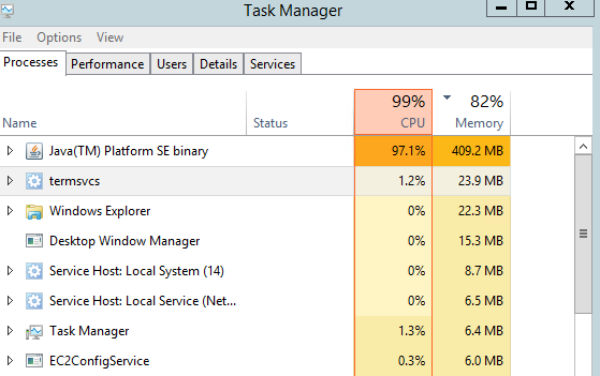Click the 0.3% CPU value for EC2ConfigService
This screenshot has width=600, height=376.
412,361
